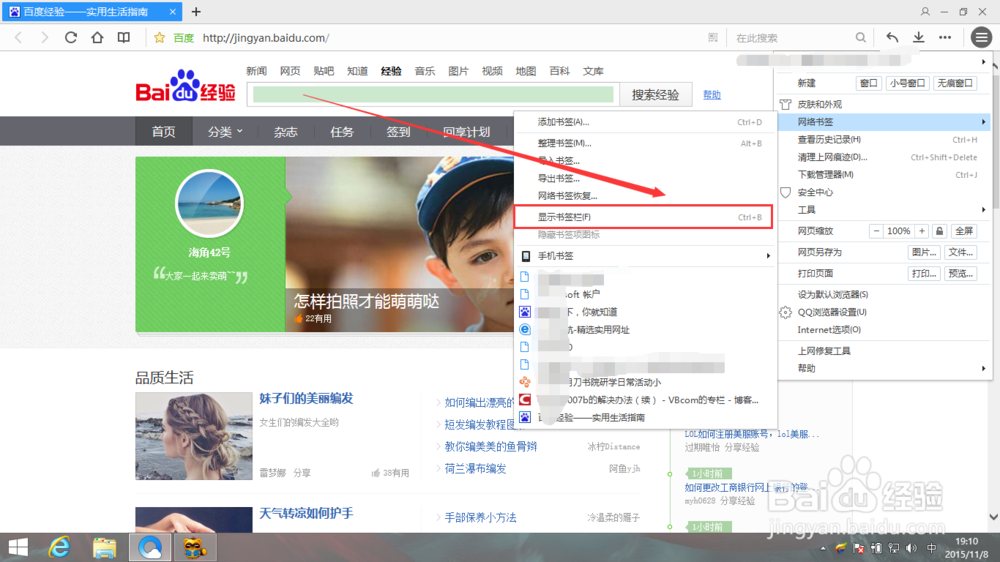Click the 无痕窗口 button
Screen dimensions: 1000x562
pos(955,83)
